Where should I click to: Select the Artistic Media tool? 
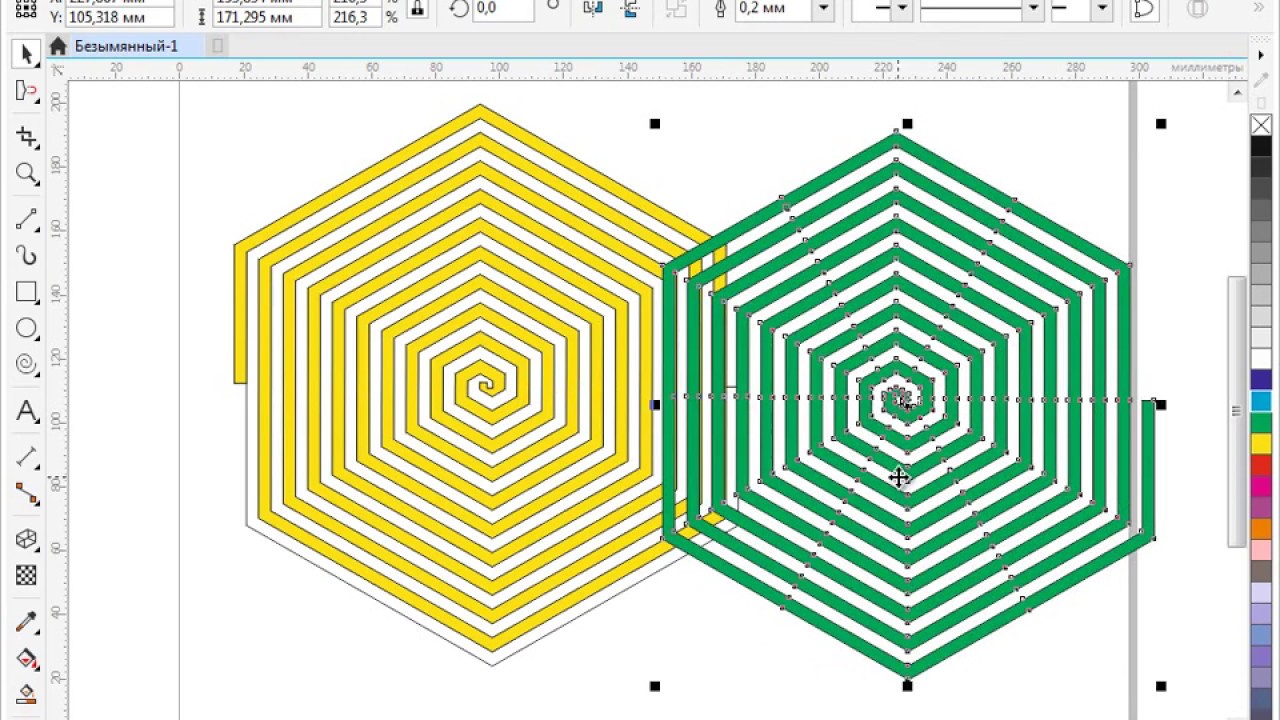27,255
